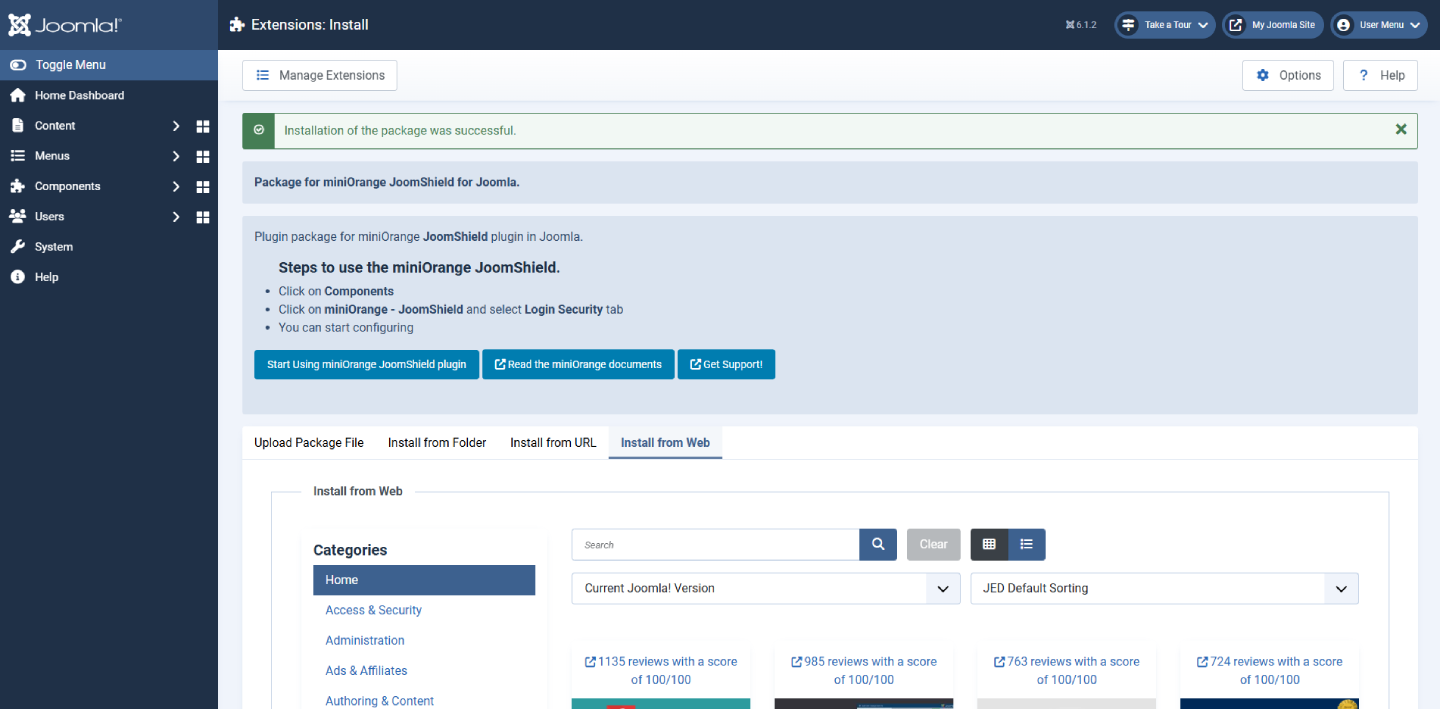The height and width of the screenshot is (709, 1440).
Task: Click the Help toolbar button
Action: pos(1380,75)
